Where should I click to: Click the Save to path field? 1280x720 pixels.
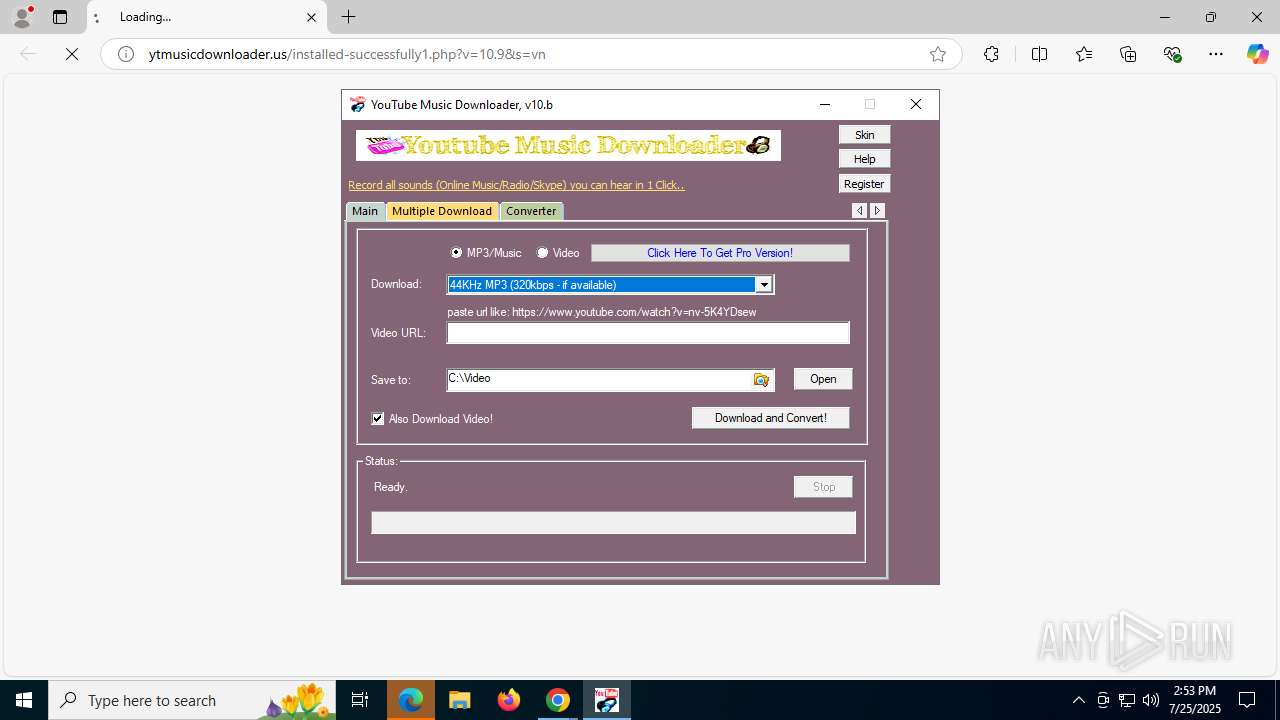pyautogui.click(x=599, y=379)
